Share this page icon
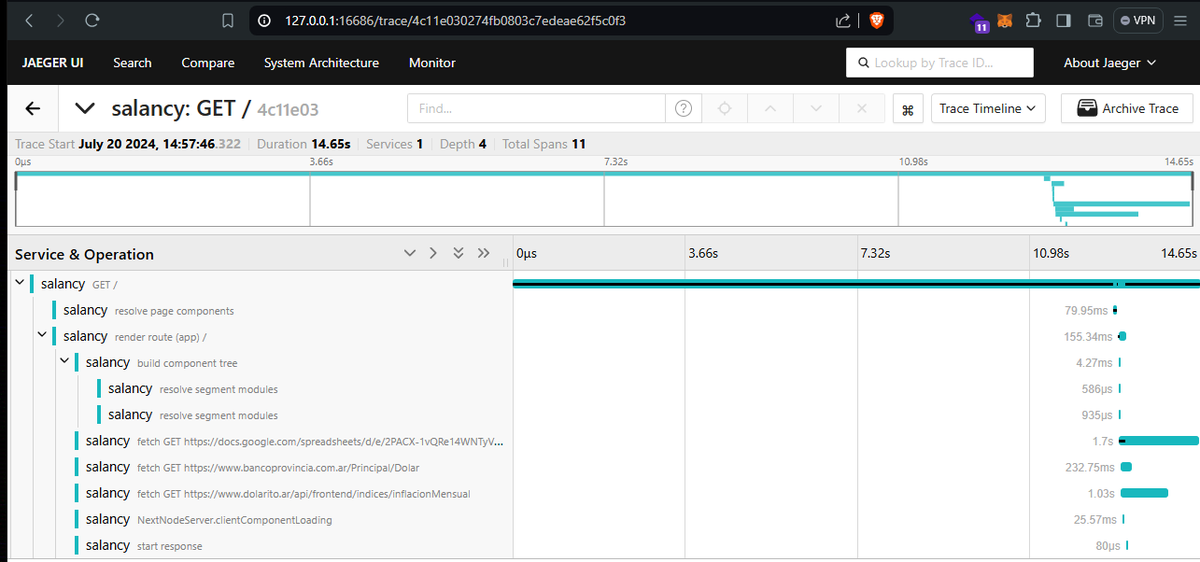1200x562 pixels. click(842, 20)
